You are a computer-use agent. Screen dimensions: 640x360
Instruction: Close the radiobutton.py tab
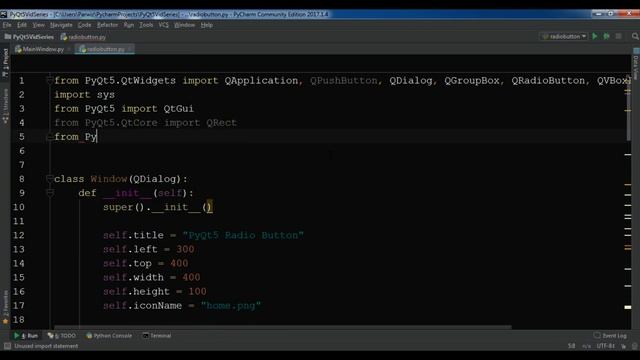(x=129, y=49)
